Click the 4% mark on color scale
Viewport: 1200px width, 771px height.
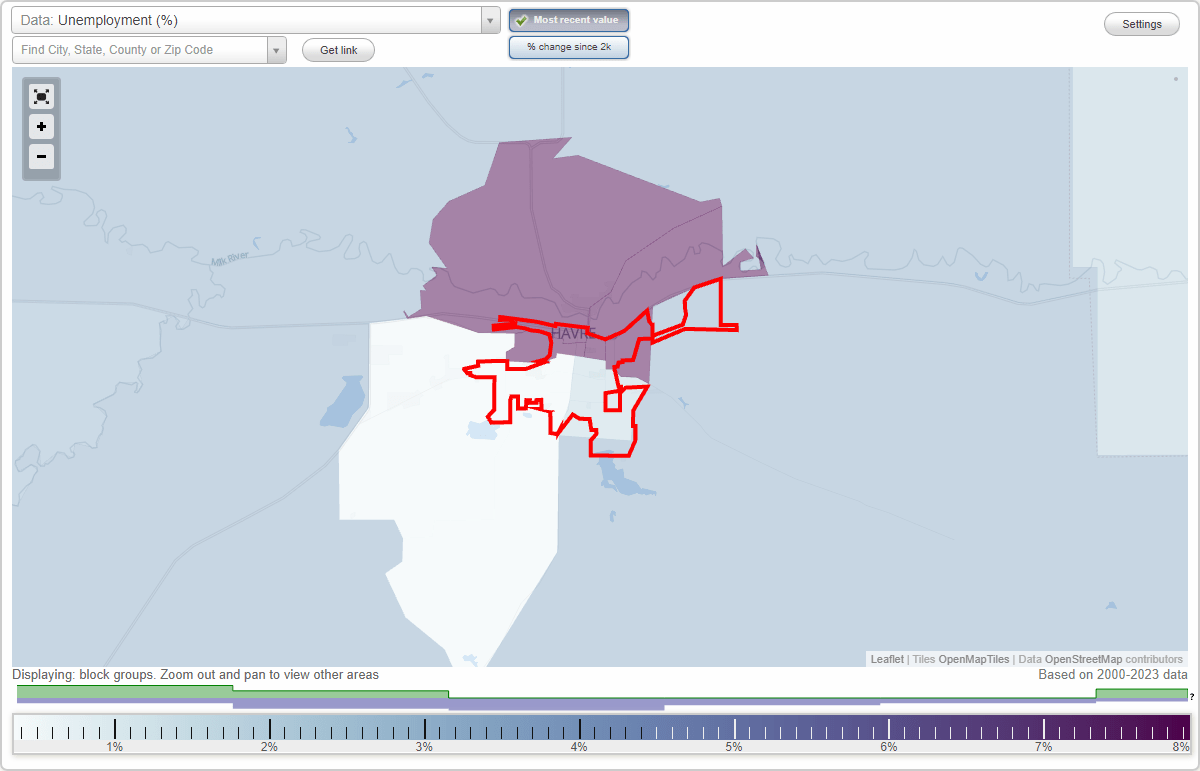pyautogui.click(x=579, y=747)
